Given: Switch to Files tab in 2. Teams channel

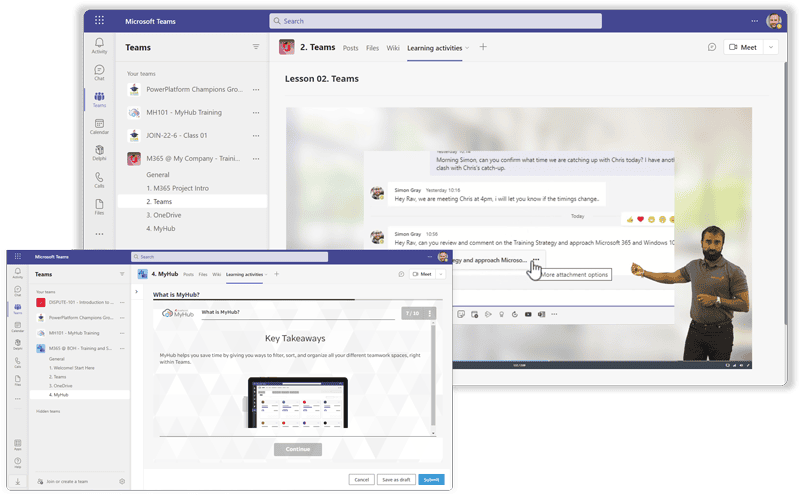Looking at the screenshot, I should pos(372,48).
